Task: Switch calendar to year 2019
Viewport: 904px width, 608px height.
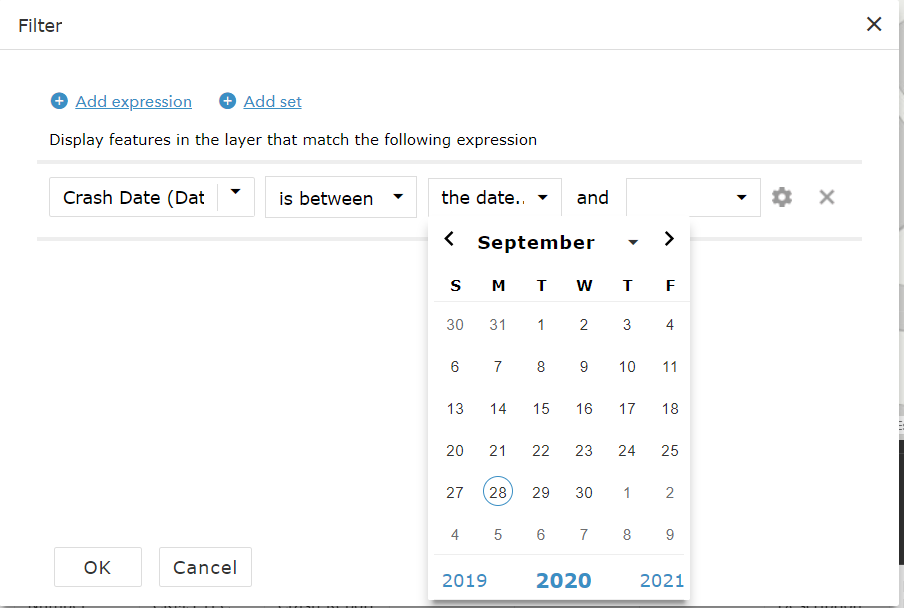Action: pos(464,581)
